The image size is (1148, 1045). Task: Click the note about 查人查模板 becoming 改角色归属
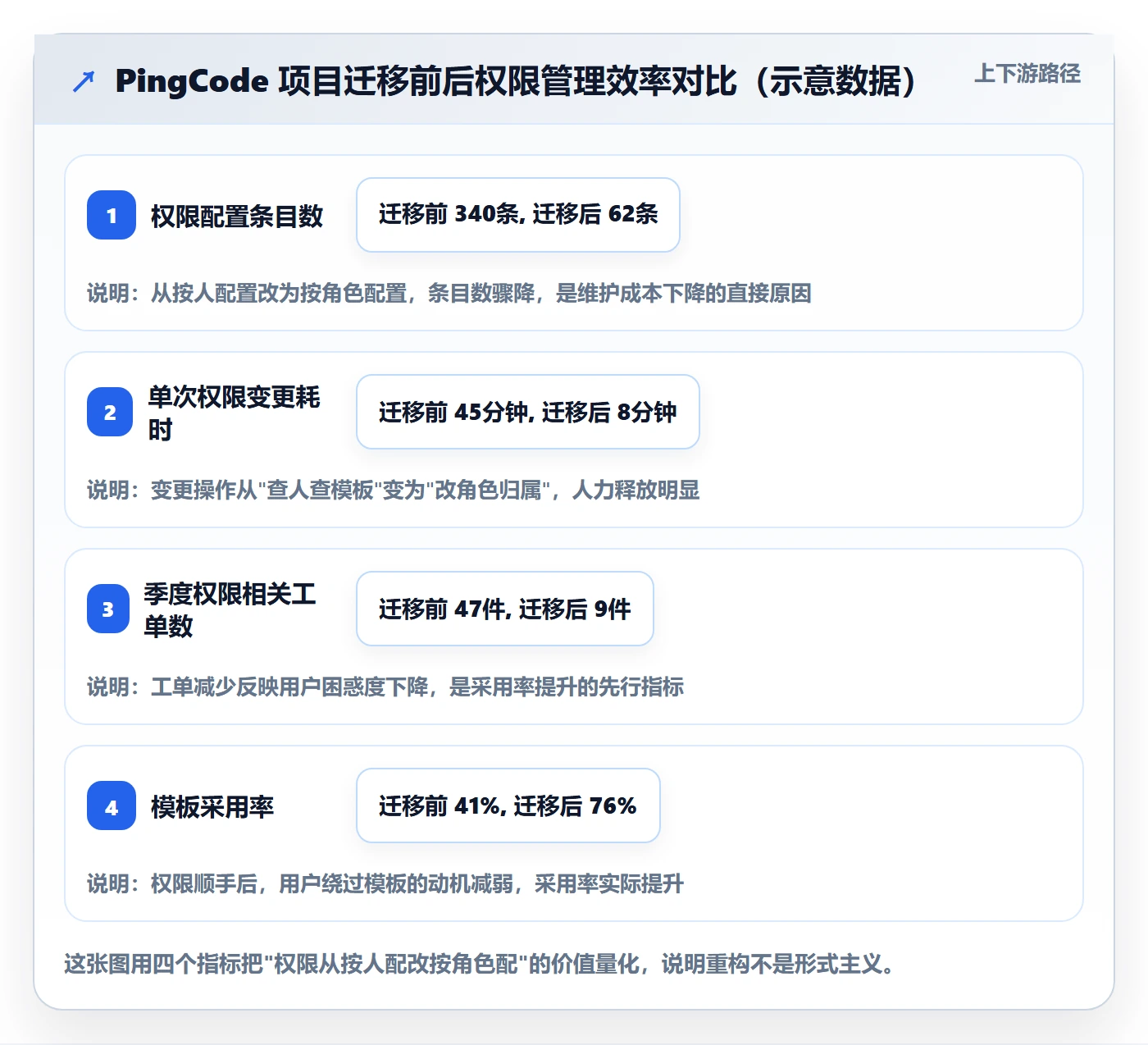(x=394, y=490)
